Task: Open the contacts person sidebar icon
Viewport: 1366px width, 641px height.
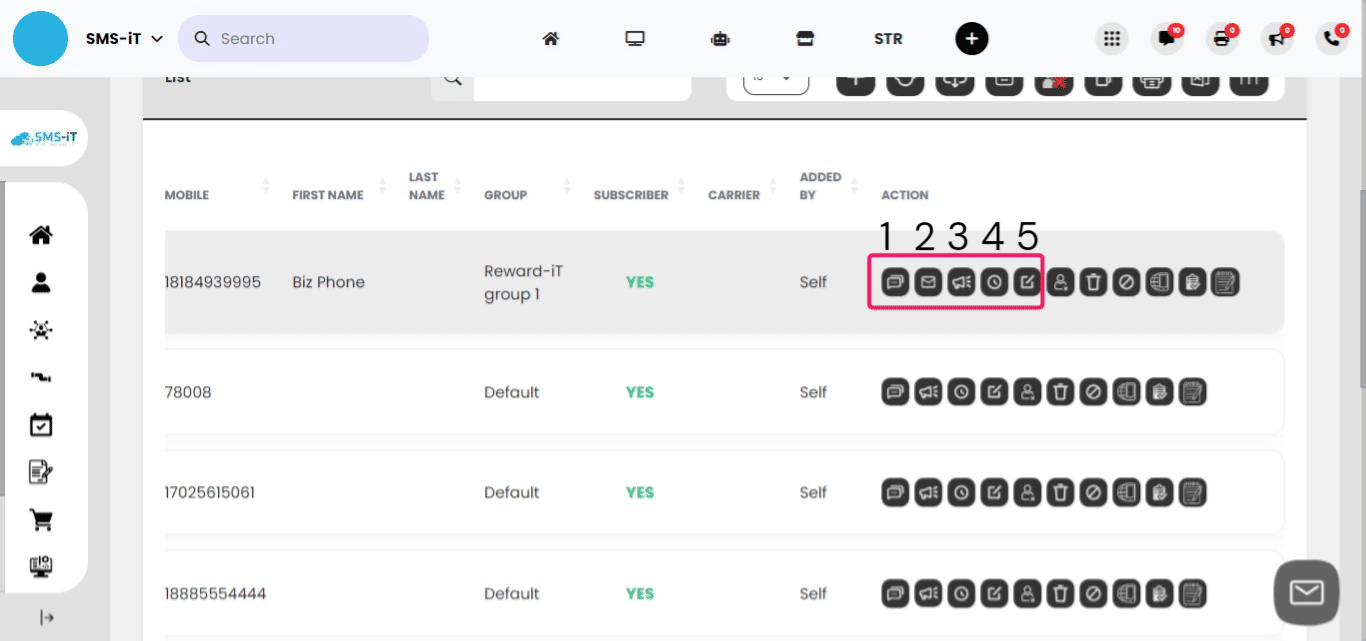Action: pos(41,283)
